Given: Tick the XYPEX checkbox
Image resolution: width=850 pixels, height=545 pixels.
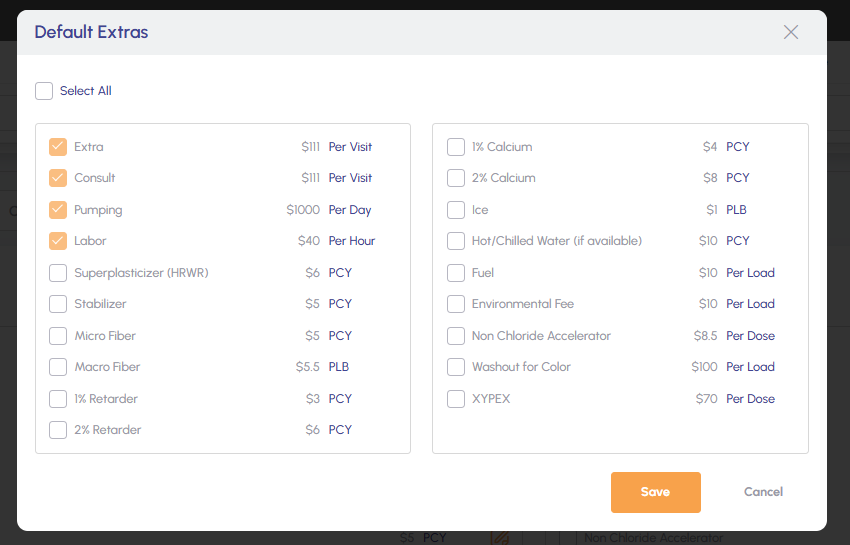Looking at the screenshot, I should pyautogui.click(x=456, y=399).
